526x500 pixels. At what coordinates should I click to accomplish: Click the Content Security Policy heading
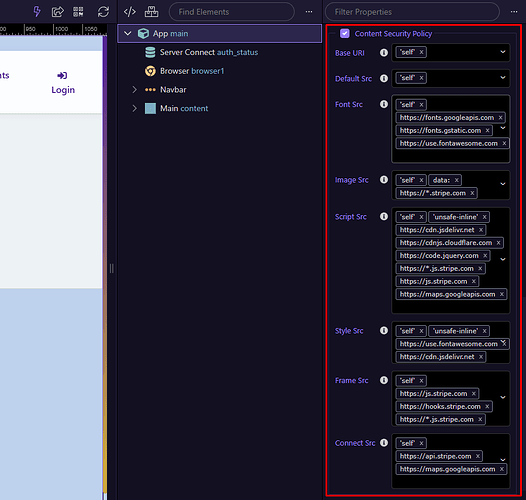coord(393,34)
